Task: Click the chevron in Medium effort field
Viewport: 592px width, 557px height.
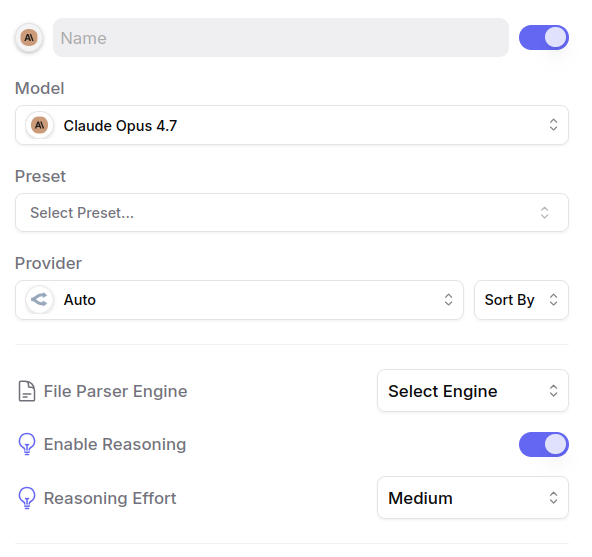Action: tap(553, 498)
